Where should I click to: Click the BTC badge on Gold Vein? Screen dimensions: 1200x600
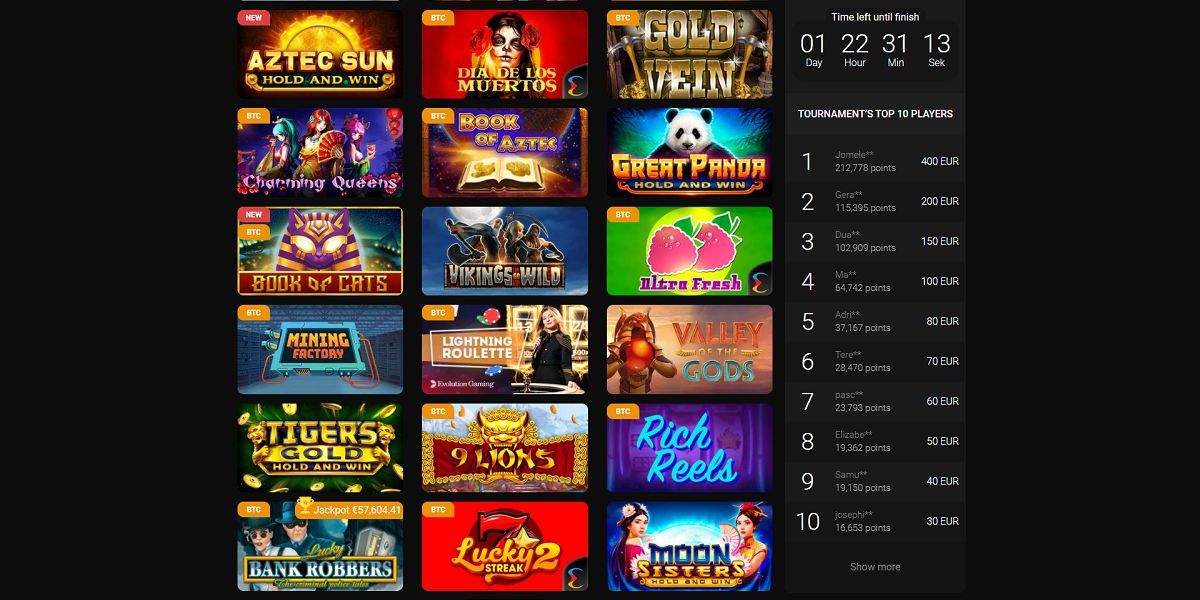(x=623, y=18)
